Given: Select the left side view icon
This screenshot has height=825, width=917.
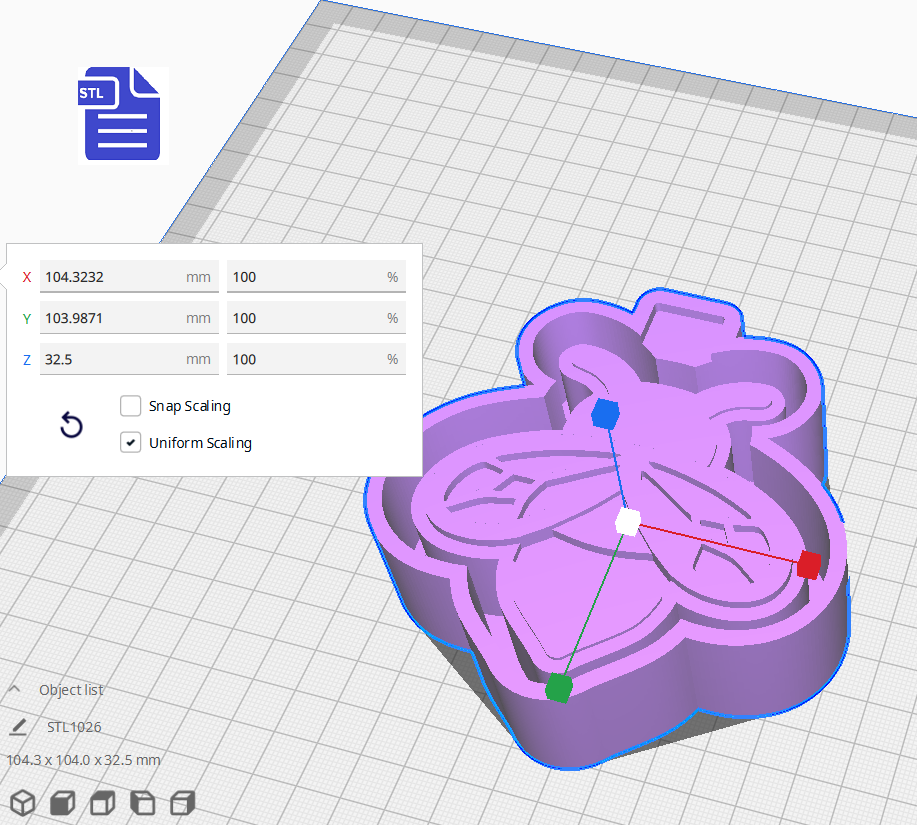Looking at the screenshot, I should [x=141, y=802].
